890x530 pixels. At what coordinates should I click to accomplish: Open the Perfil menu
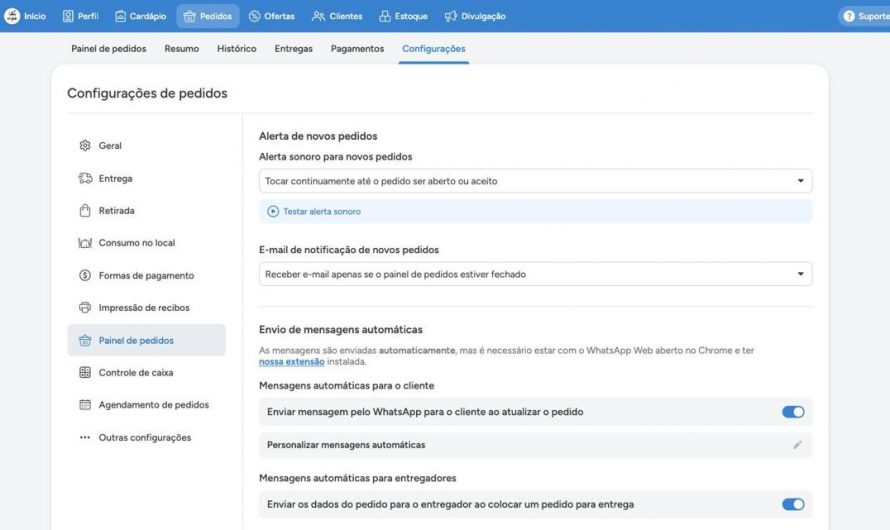point(80,16)
